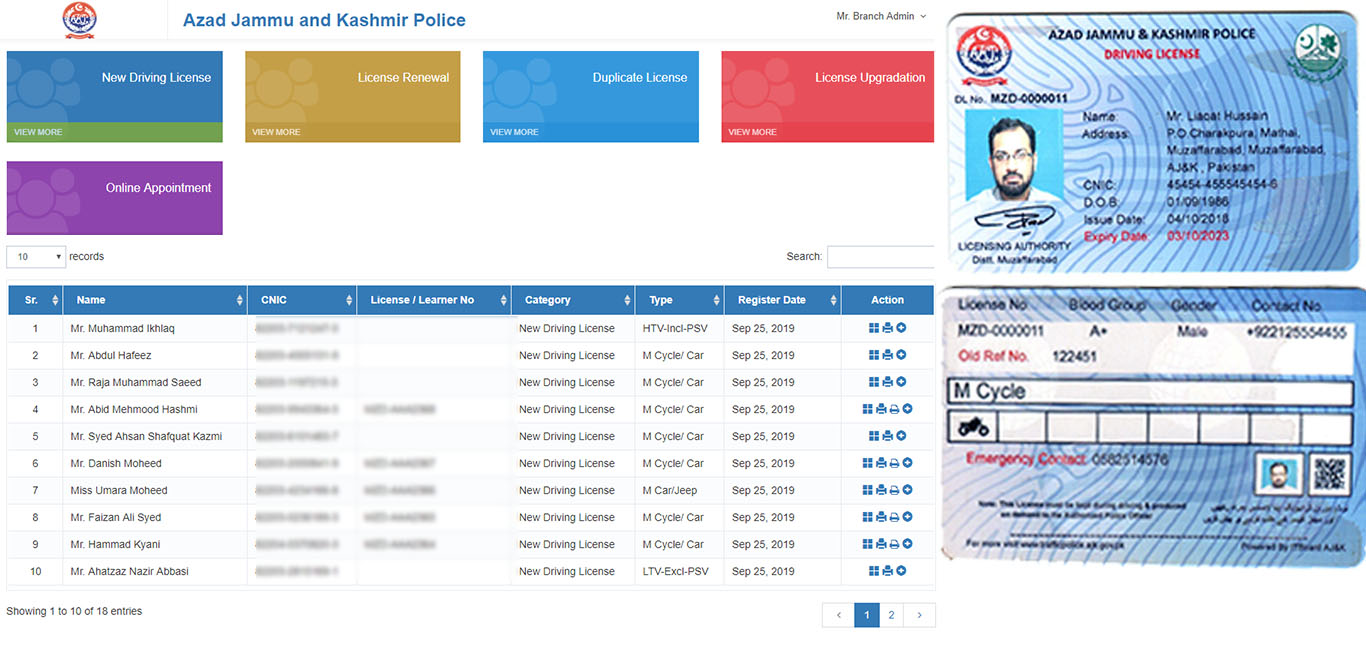1366x662 pixels.
Task: Sort table by Register Date column
Action: (x=780, y=300)
